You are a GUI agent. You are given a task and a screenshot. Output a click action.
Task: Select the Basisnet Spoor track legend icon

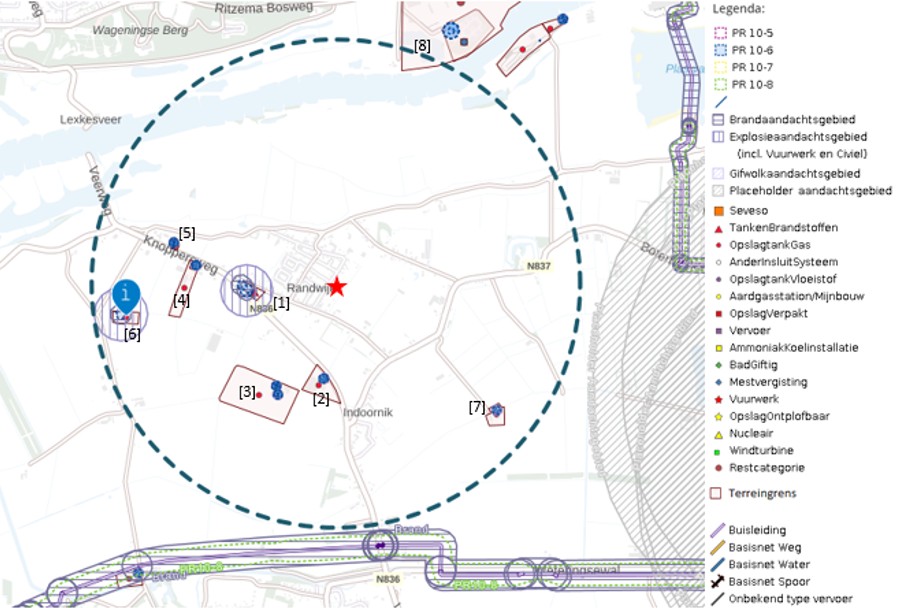717,582
